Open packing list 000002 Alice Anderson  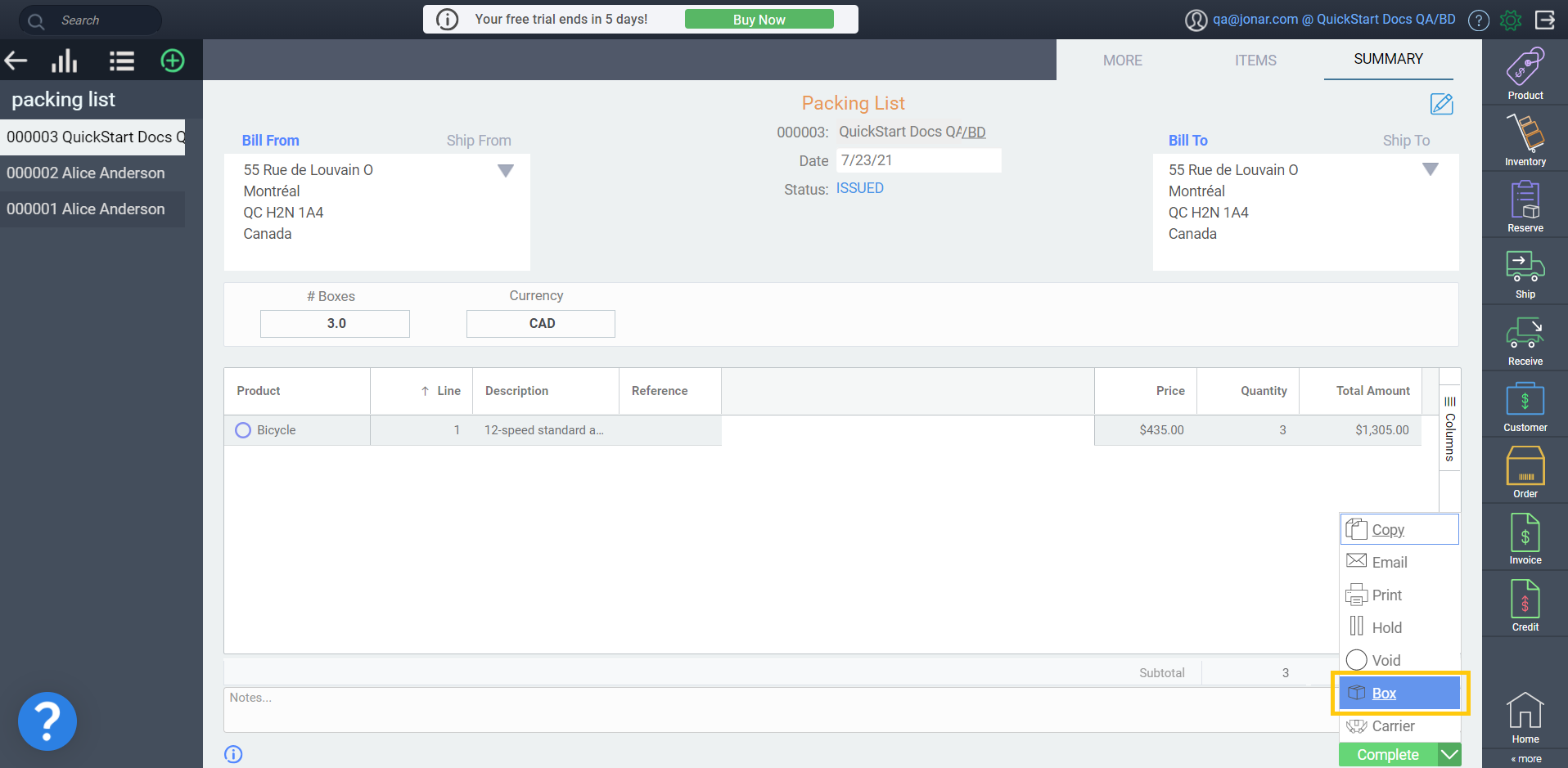[92, 173]
